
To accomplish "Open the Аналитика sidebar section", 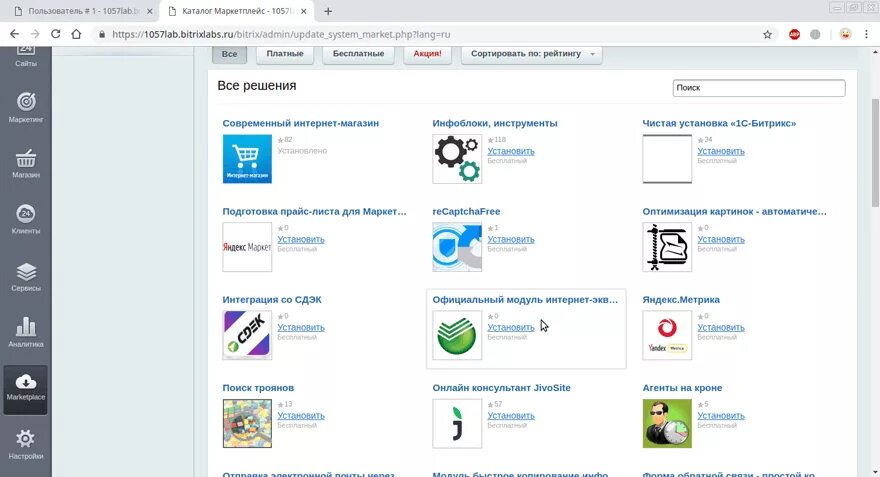I will (x=26, y=332).
